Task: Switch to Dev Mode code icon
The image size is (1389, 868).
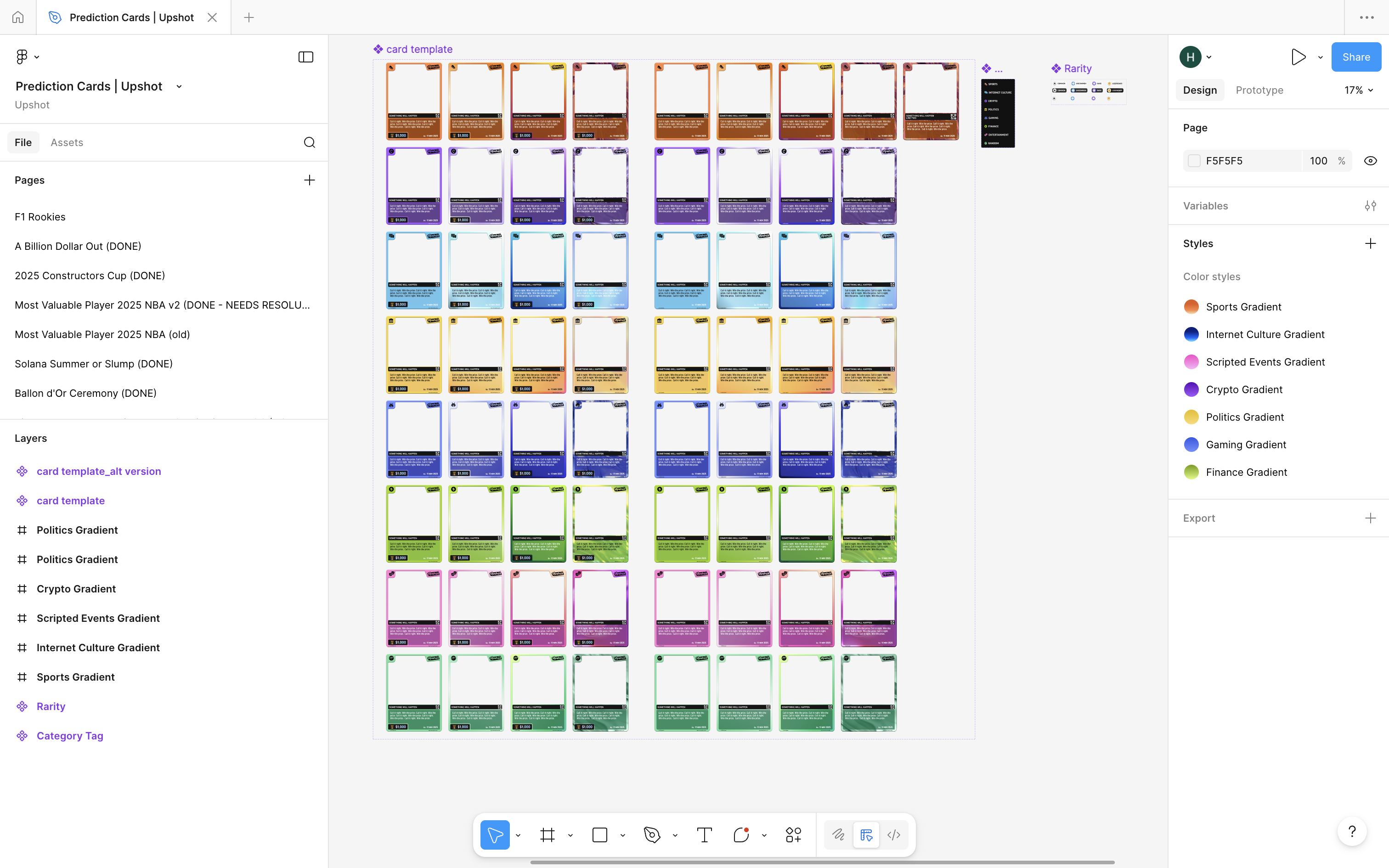Action: (x=894, y=835)
